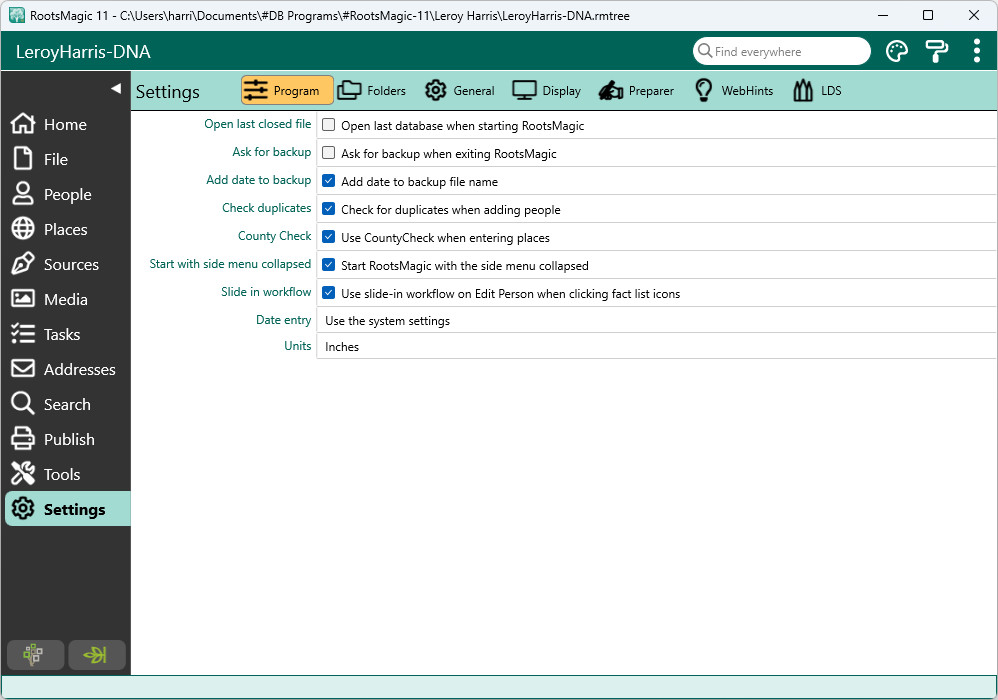Disable slide-in workflow on Edit Person

coord(328,293)
